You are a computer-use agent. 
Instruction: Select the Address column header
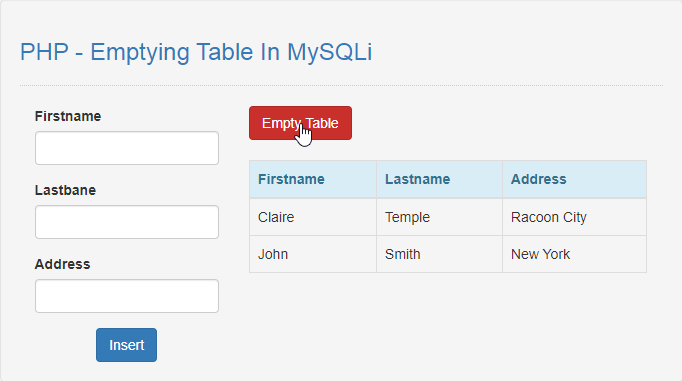(575, 179)
